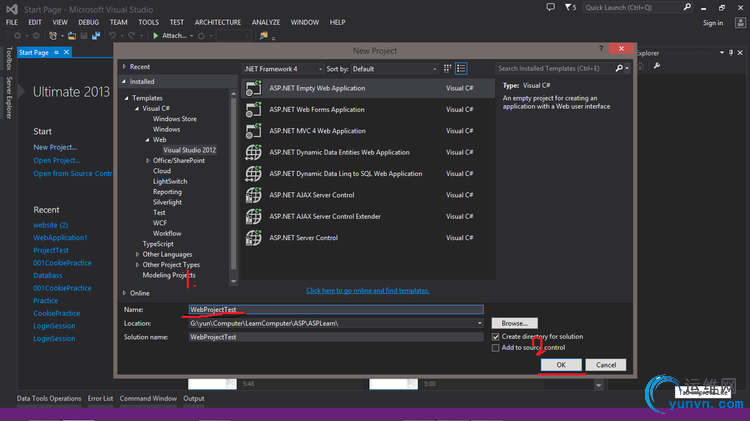Open the ARCHITECTURE menu
Image resolution: width=750 pixels, height=421 pixels.
click(218, 22)
